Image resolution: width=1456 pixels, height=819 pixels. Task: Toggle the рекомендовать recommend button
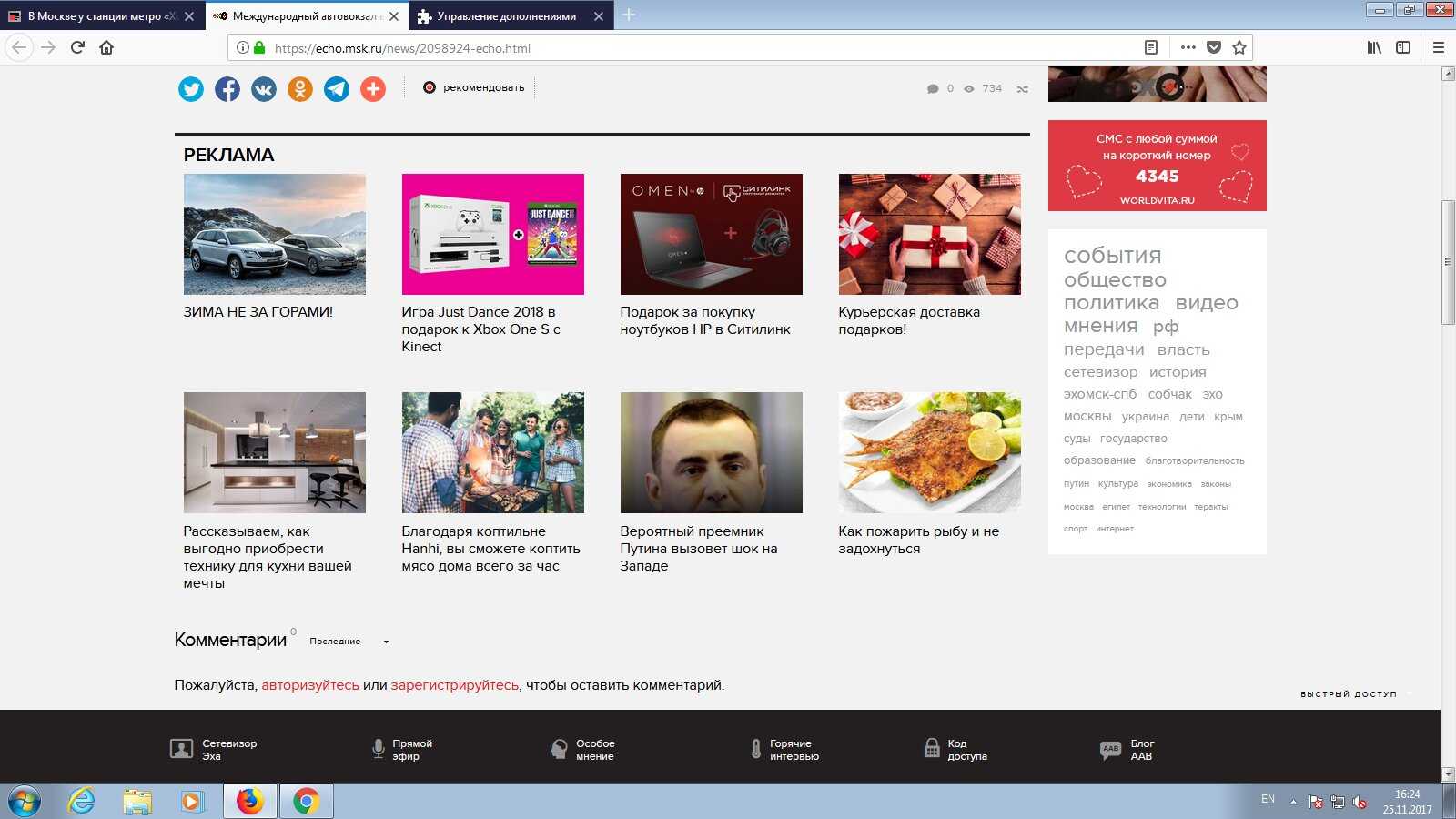pyautogui.click(x=474, y=88)
